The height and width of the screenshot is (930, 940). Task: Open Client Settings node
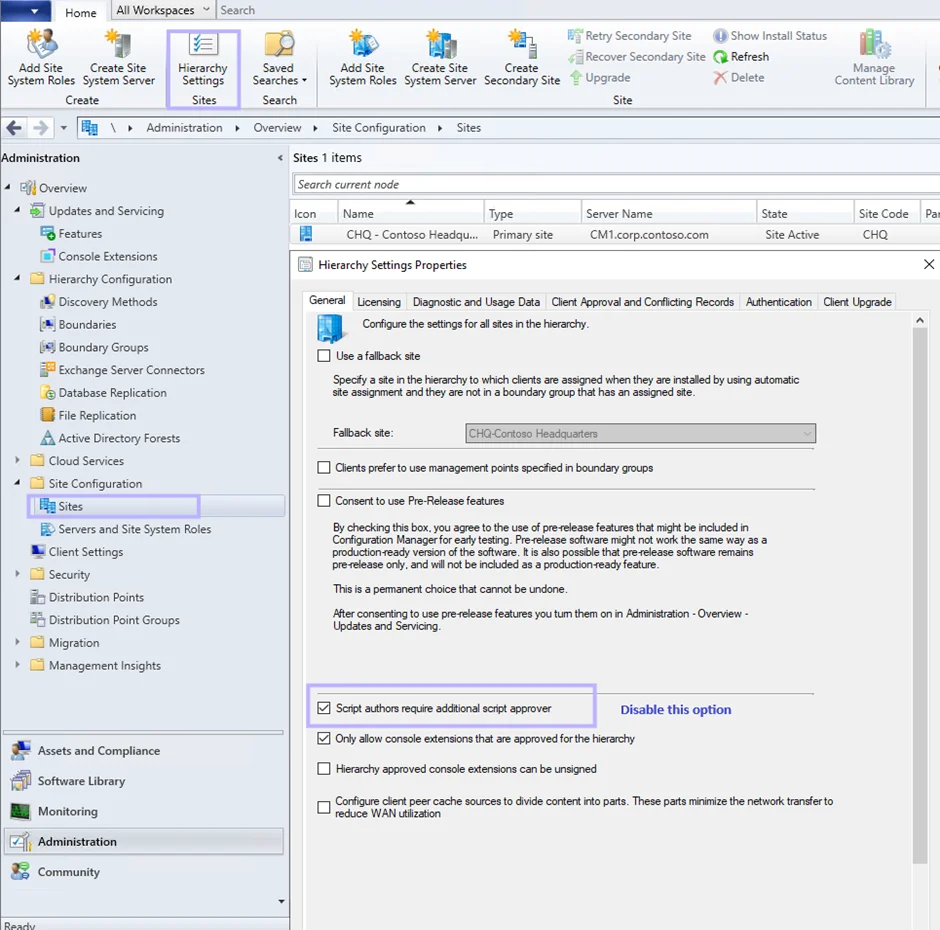pos(77,552)
